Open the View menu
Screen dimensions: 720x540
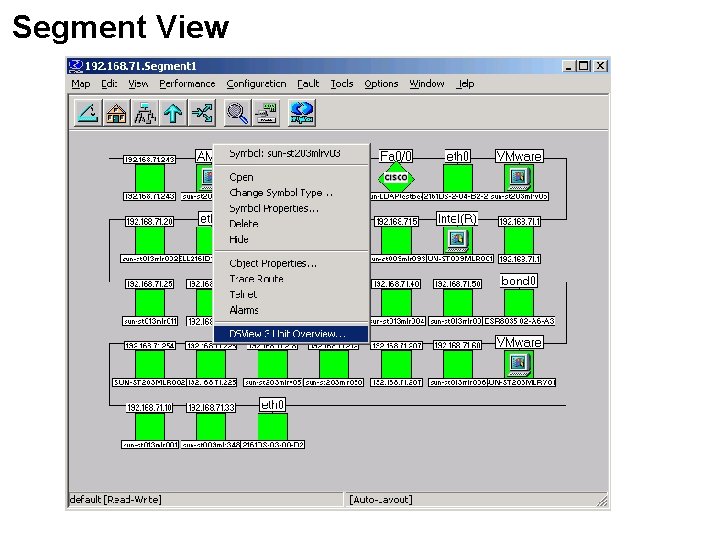point(138,84)
